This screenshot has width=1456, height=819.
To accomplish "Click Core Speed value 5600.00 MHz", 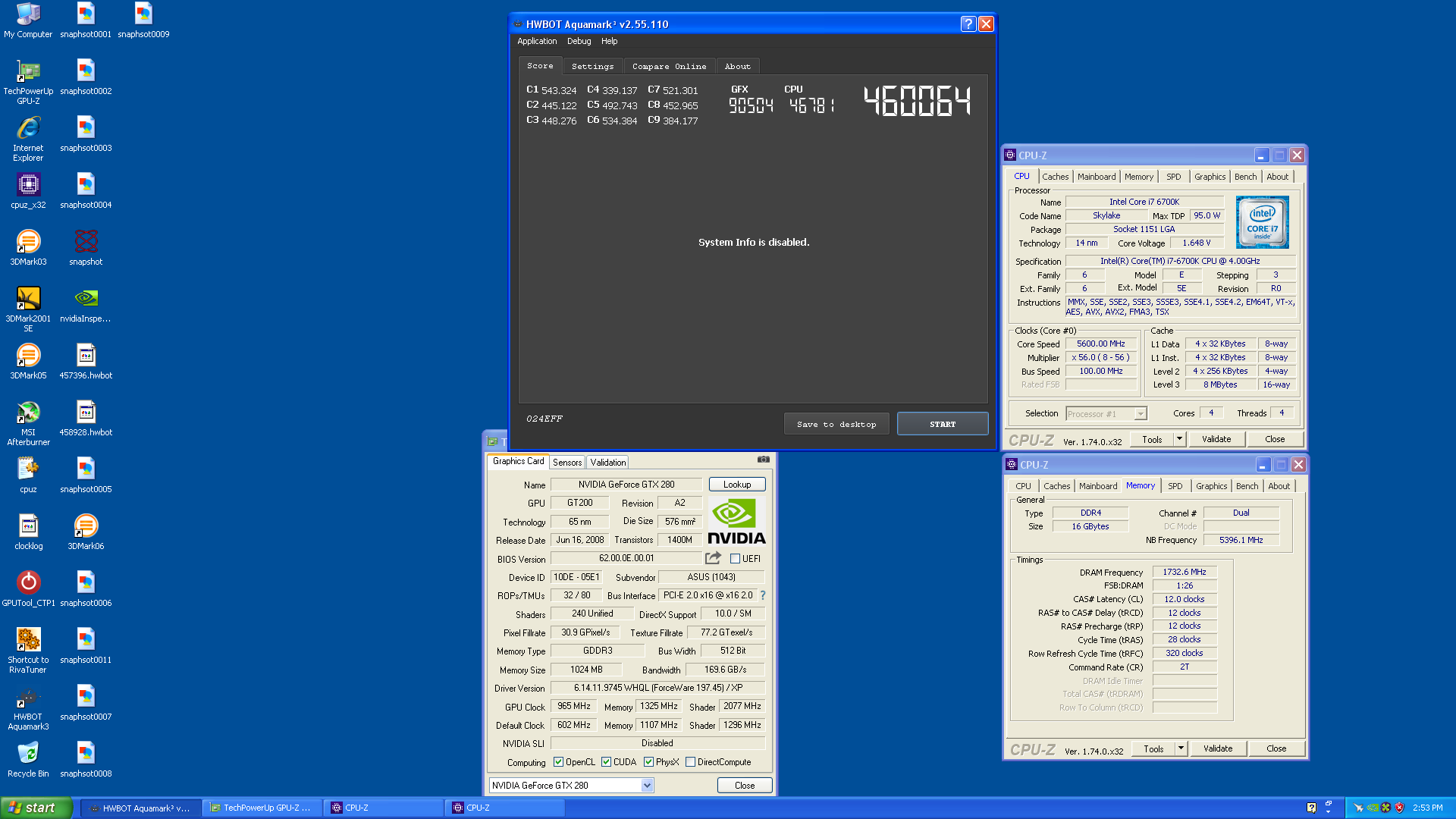I will tap(1101, 344).
